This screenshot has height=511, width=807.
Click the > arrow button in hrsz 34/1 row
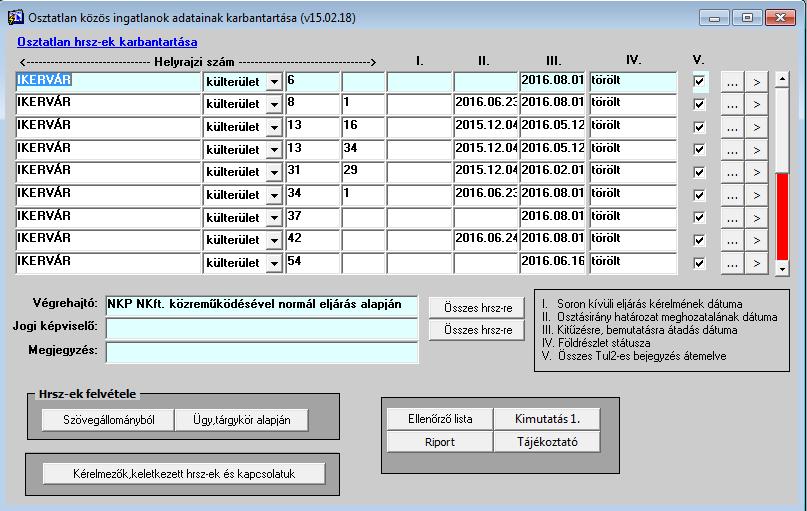coord(757,195)
